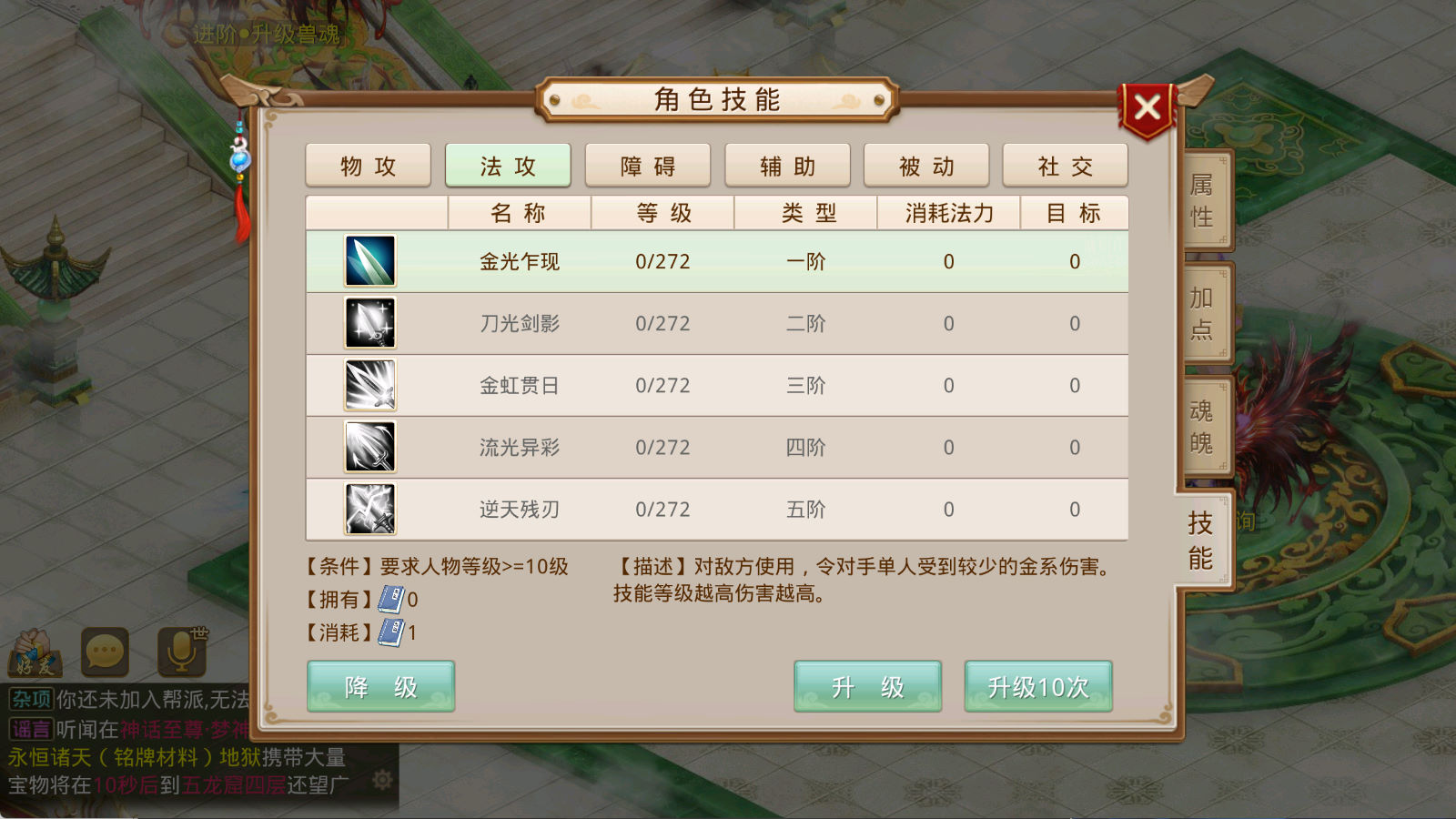Open the chat bubble icon
Image resolution: width=1456 pixels, height=819 pixels.
[x=106, y=652]
